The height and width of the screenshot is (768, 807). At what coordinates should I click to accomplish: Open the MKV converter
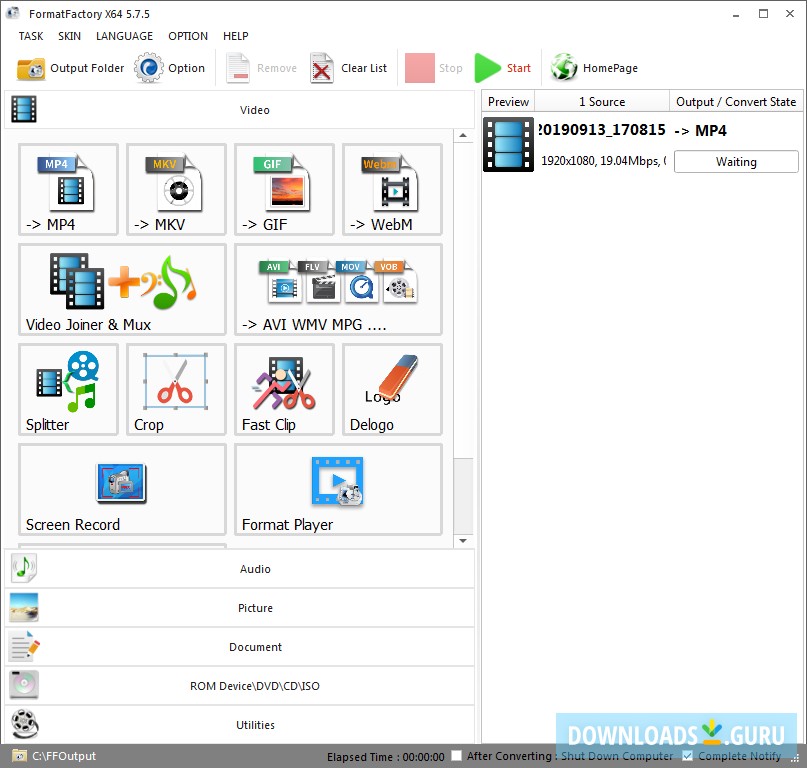pos(175,190)
